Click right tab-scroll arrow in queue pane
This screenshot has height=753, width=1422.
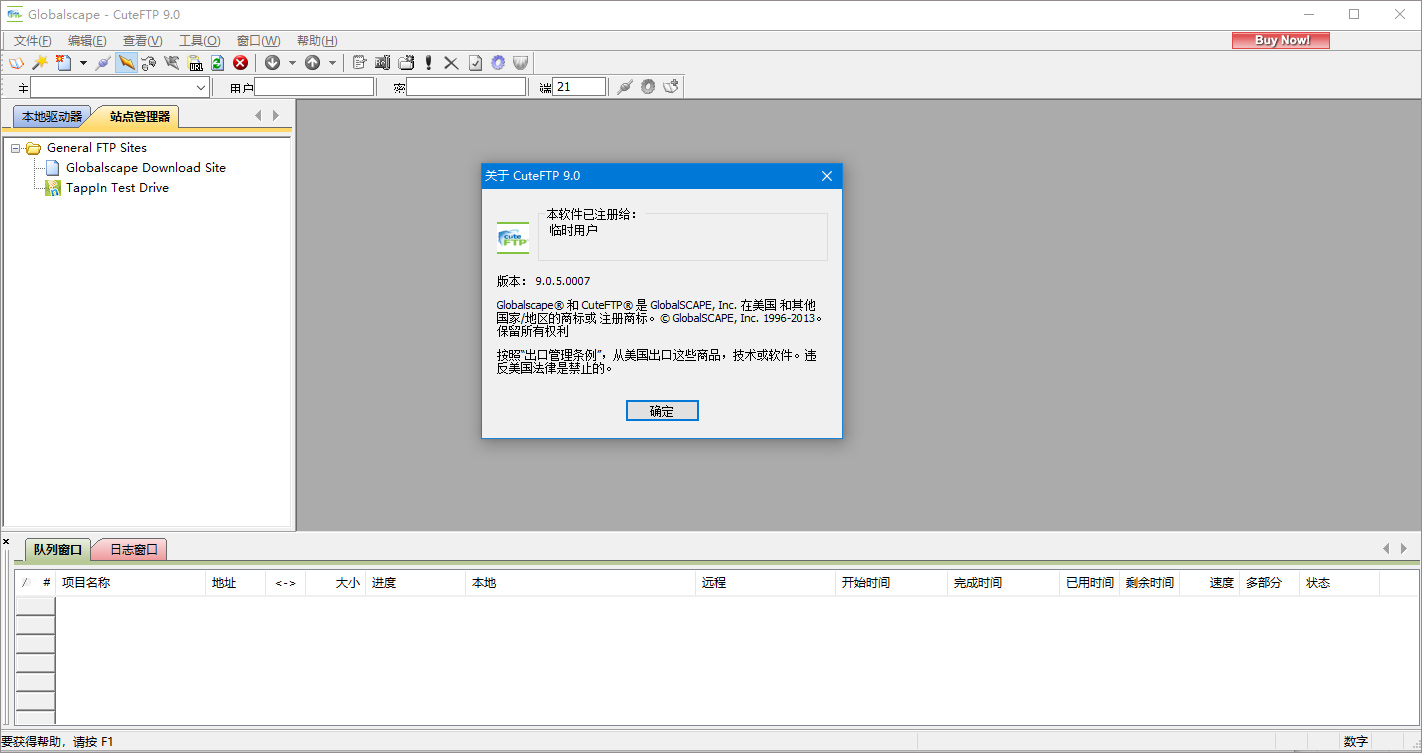point(1404,548)
